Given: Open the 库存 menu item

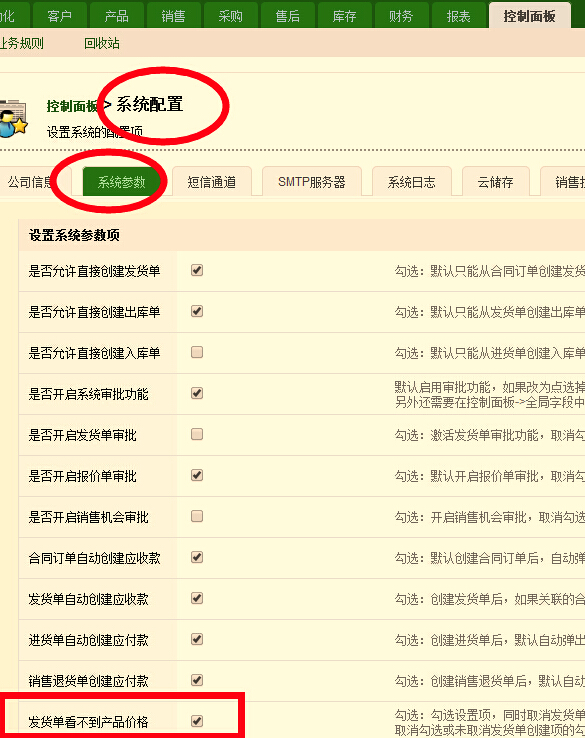Looking at the screenshot, I should 345,16.
